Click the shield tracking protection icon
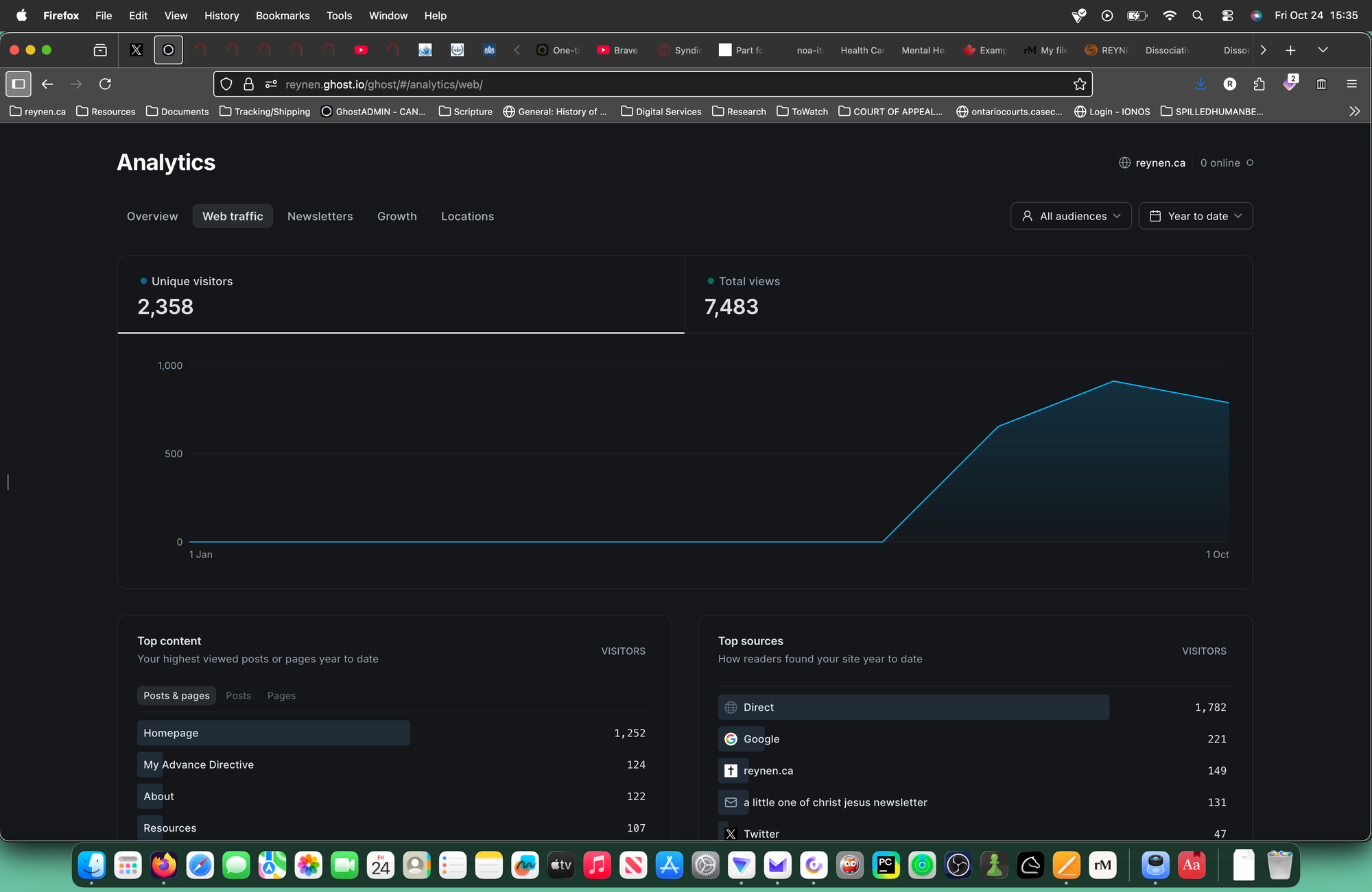The width and height of the screenshot is (1372, 892). click(226, 84)
